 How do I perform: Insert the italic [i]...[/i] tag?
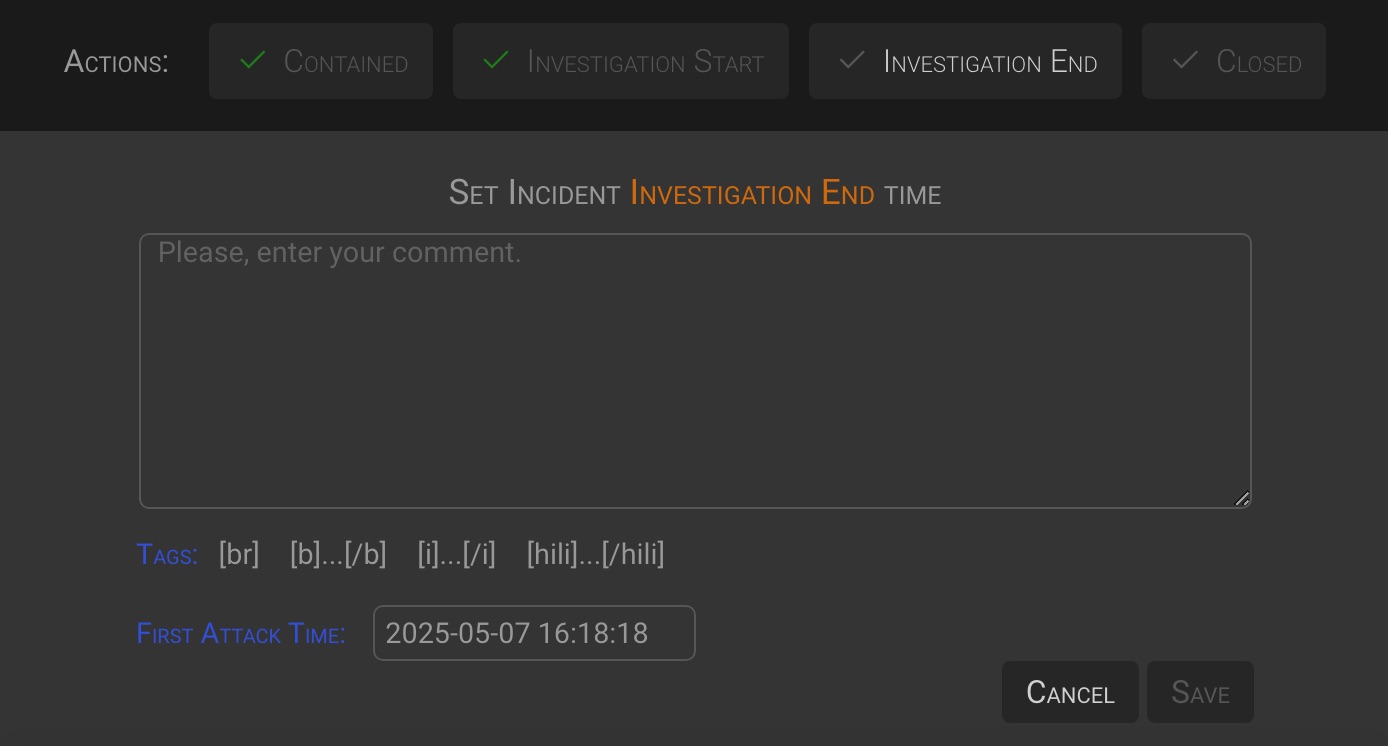pos(456,554)
